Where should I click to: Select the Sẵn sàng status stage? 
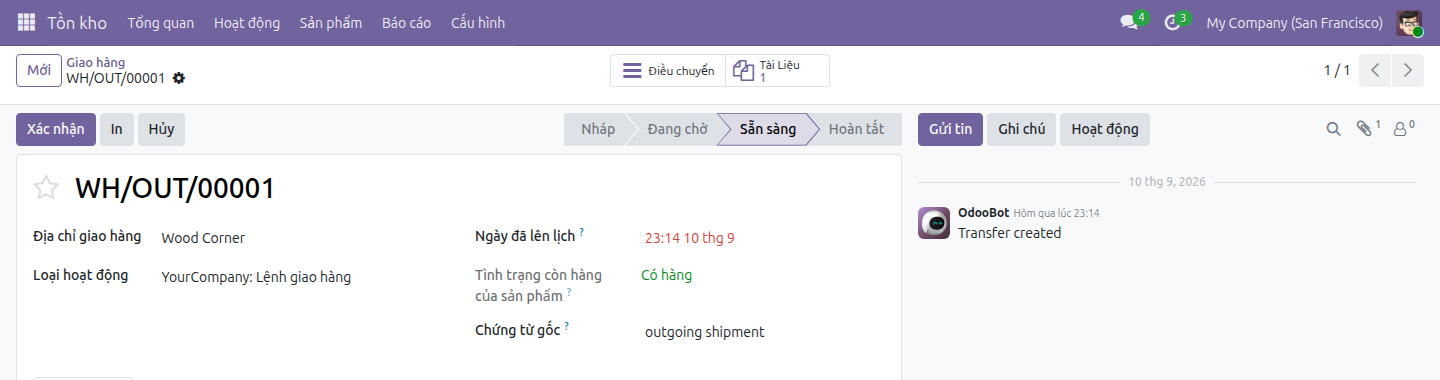[767, 129]
